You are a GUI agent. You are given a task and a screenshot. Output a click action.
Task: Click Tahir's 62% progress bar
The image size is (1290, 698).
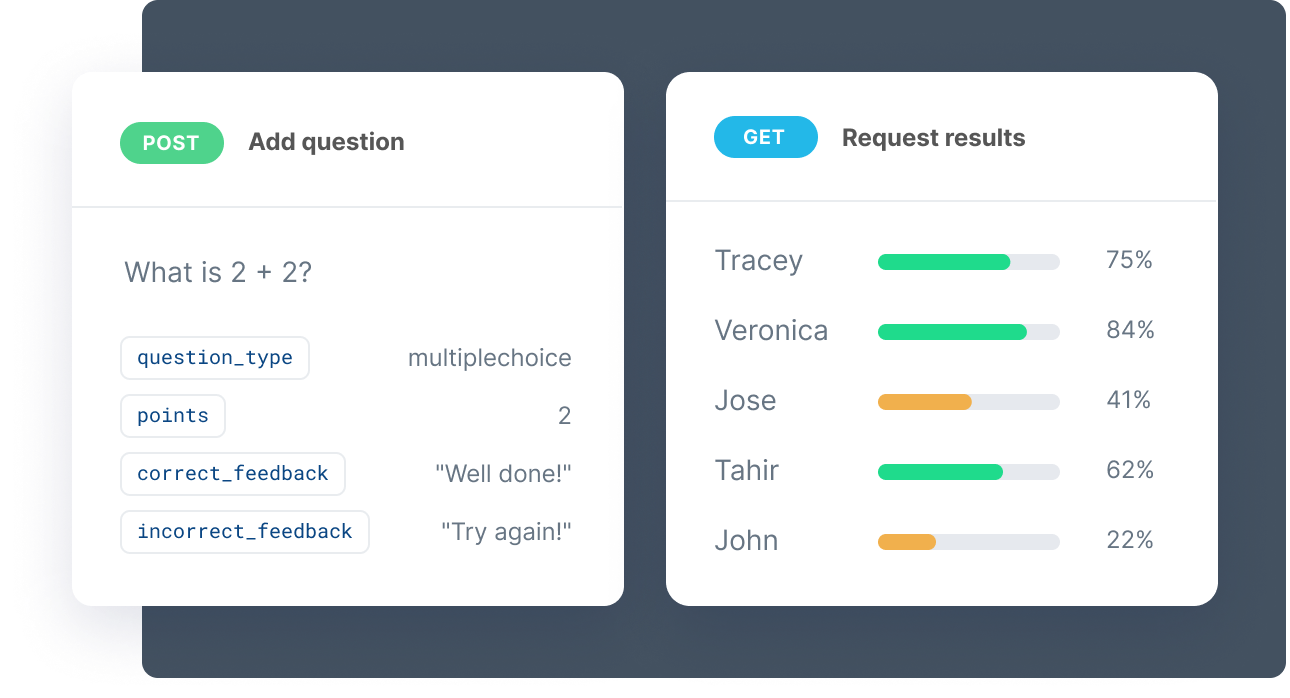968,472
